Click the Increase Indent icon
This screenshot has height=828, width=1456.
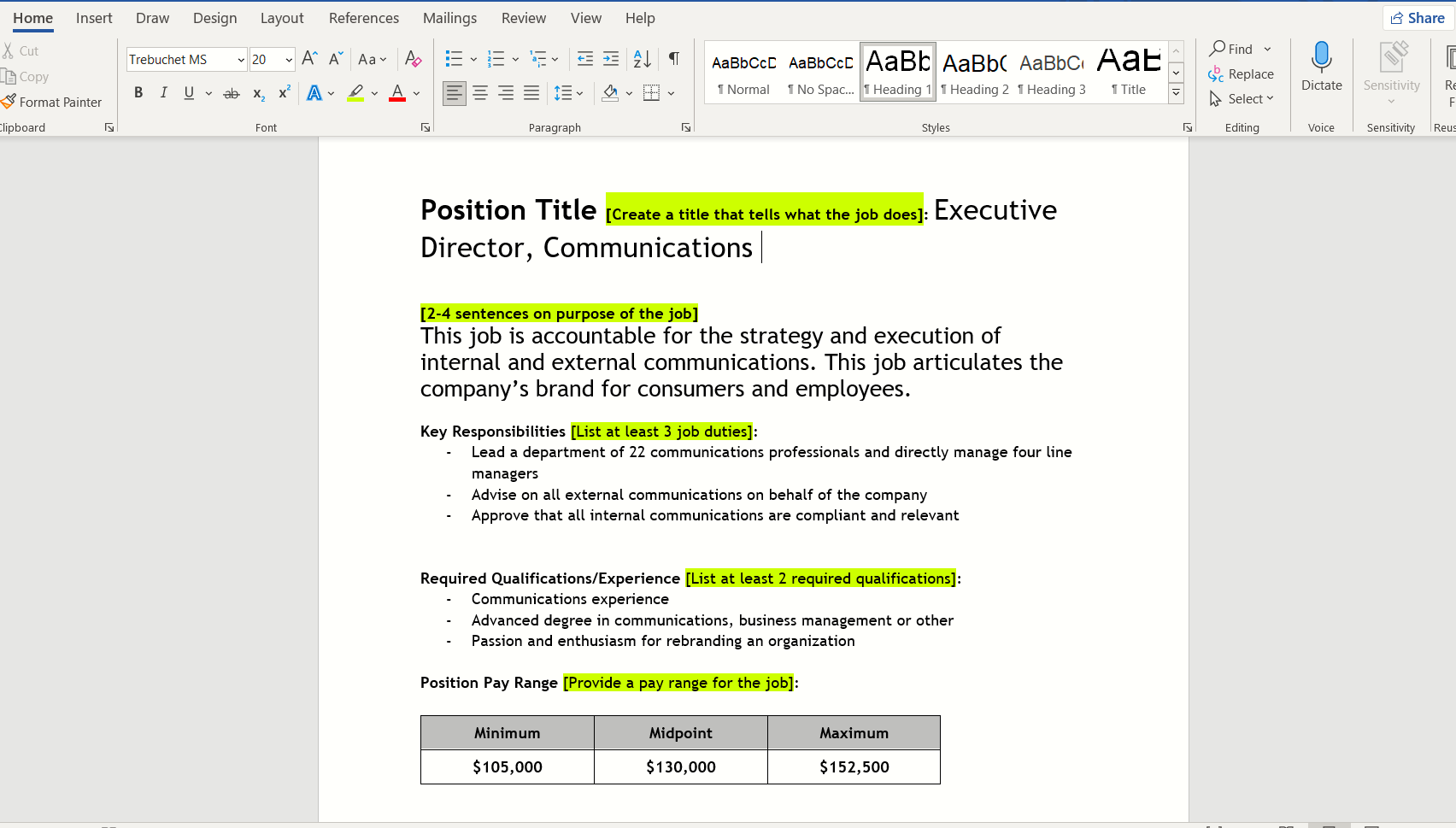pos(610,58)
